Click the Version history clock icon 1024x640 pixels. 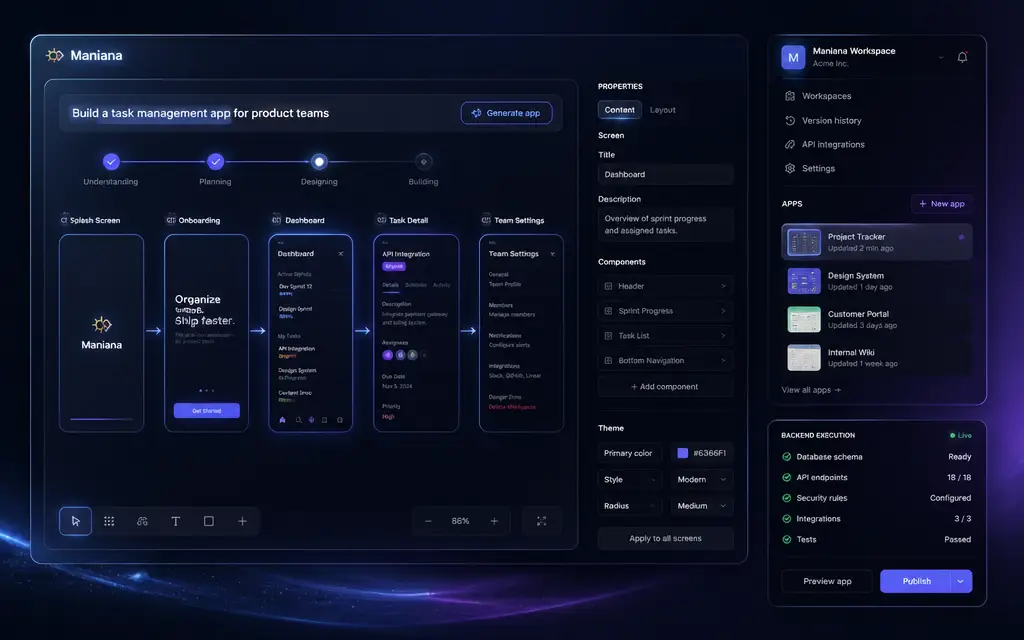[x=790, y=121]
